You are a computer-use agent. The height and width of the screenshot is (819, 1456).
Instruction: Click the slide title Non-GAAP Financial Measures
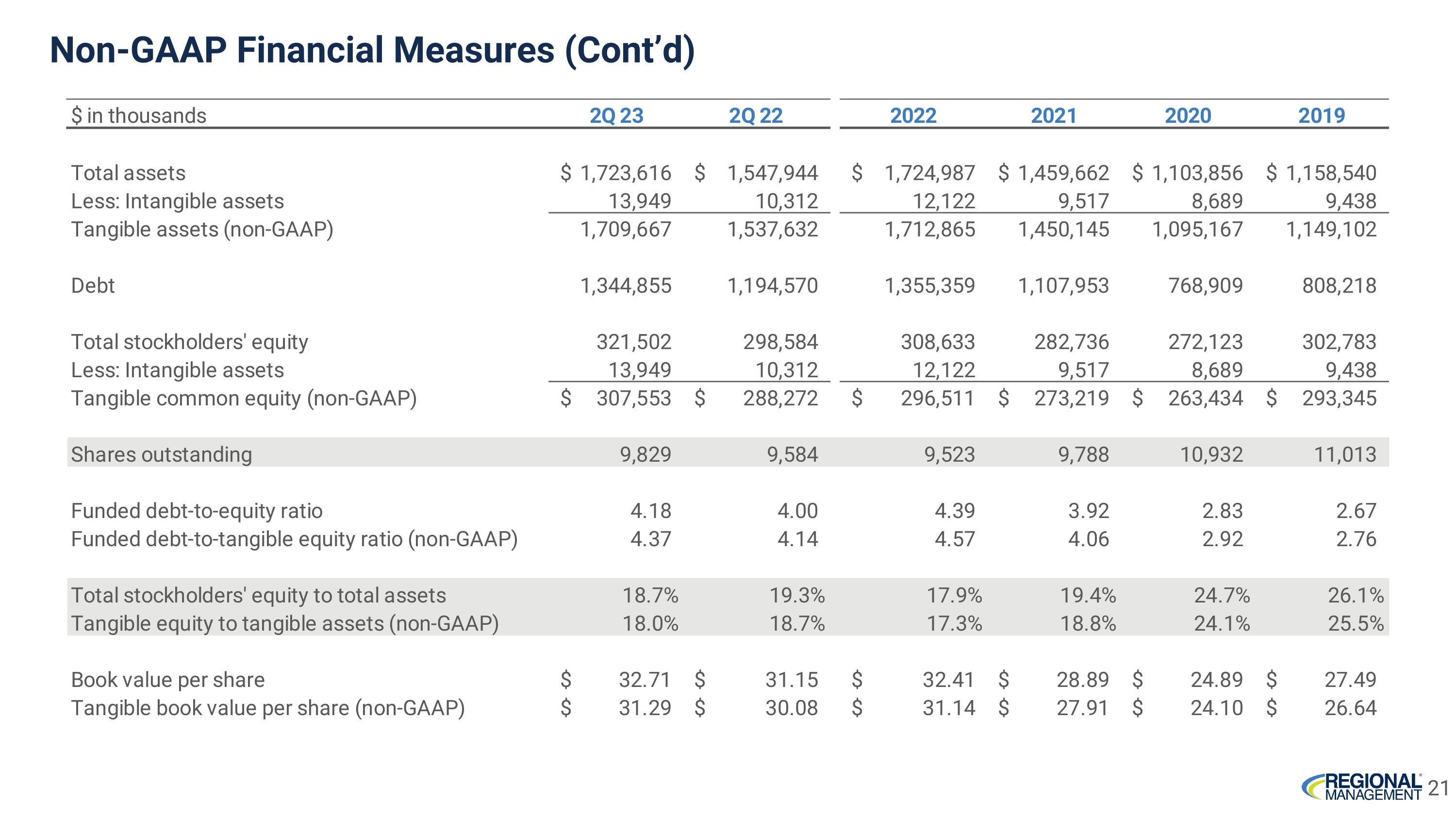coord(372,50)
